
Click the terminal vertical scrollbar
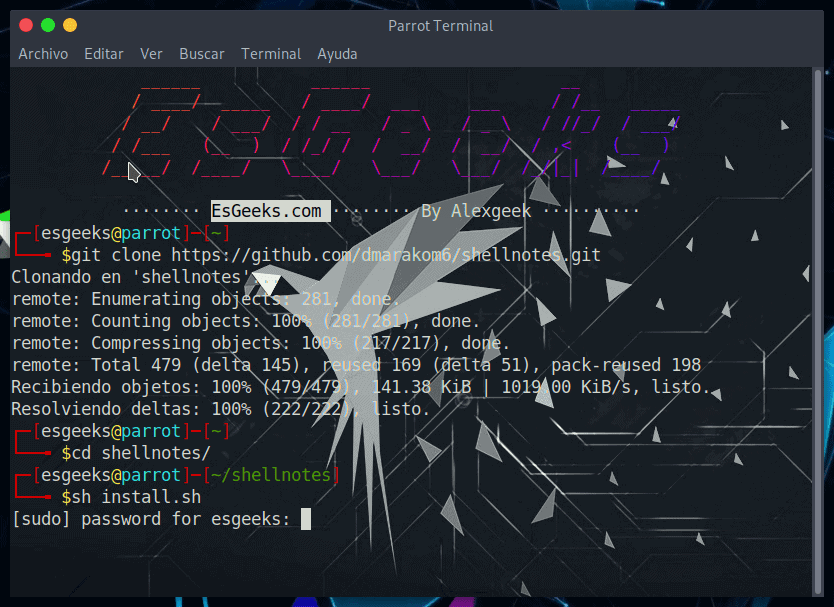[818, 331]
